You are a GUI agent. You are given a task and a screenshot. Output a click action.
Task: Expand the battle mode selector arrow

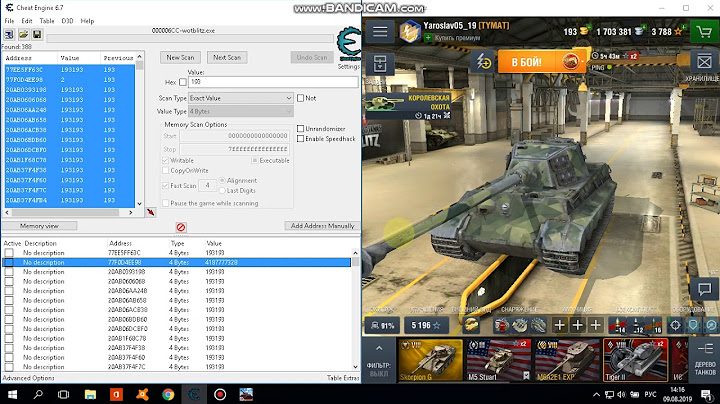[x=582, y=61]
